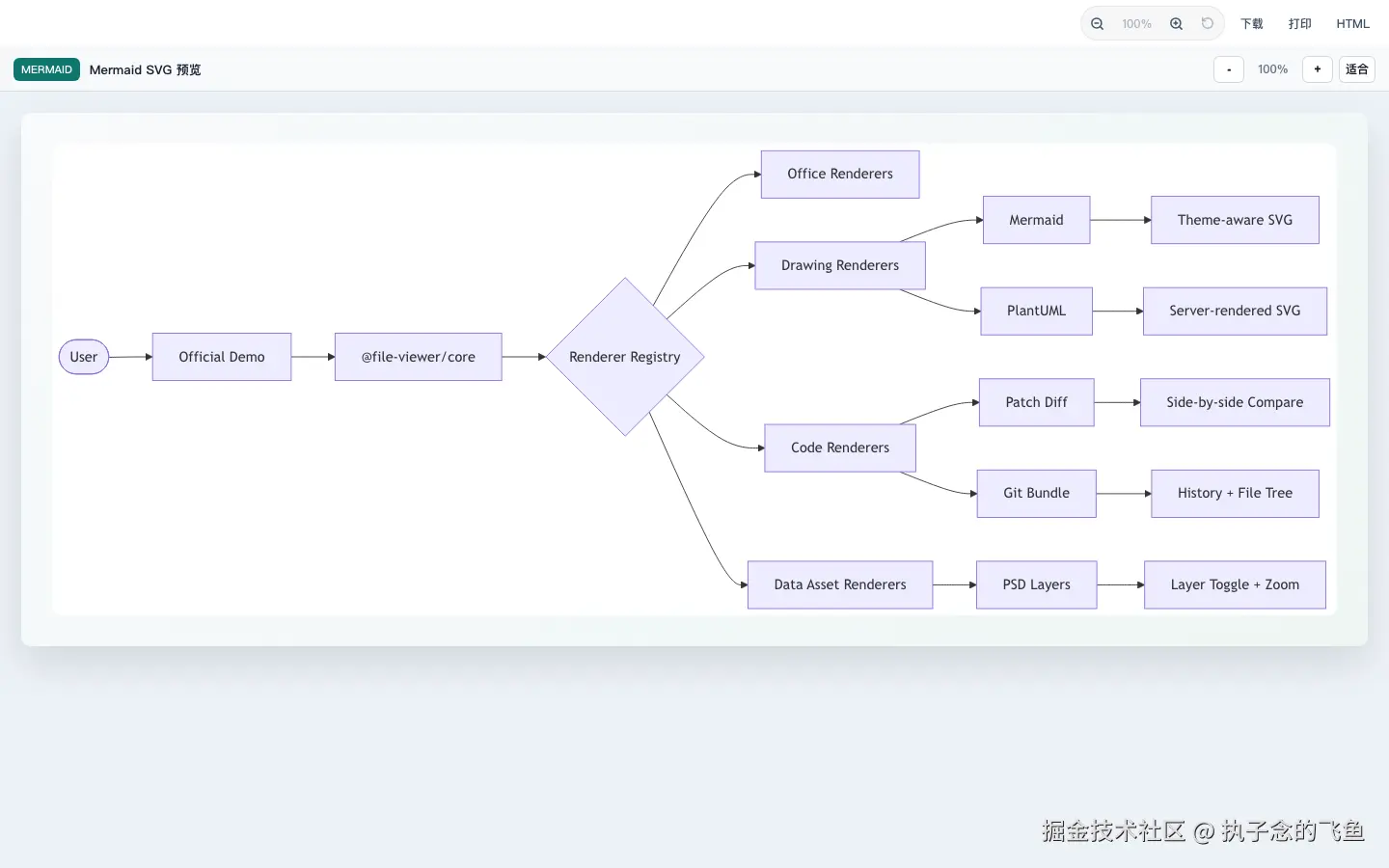Click the plus button in Mermaid preview bar
This screenshot has height=868, width=1389.
point(1317,69)
